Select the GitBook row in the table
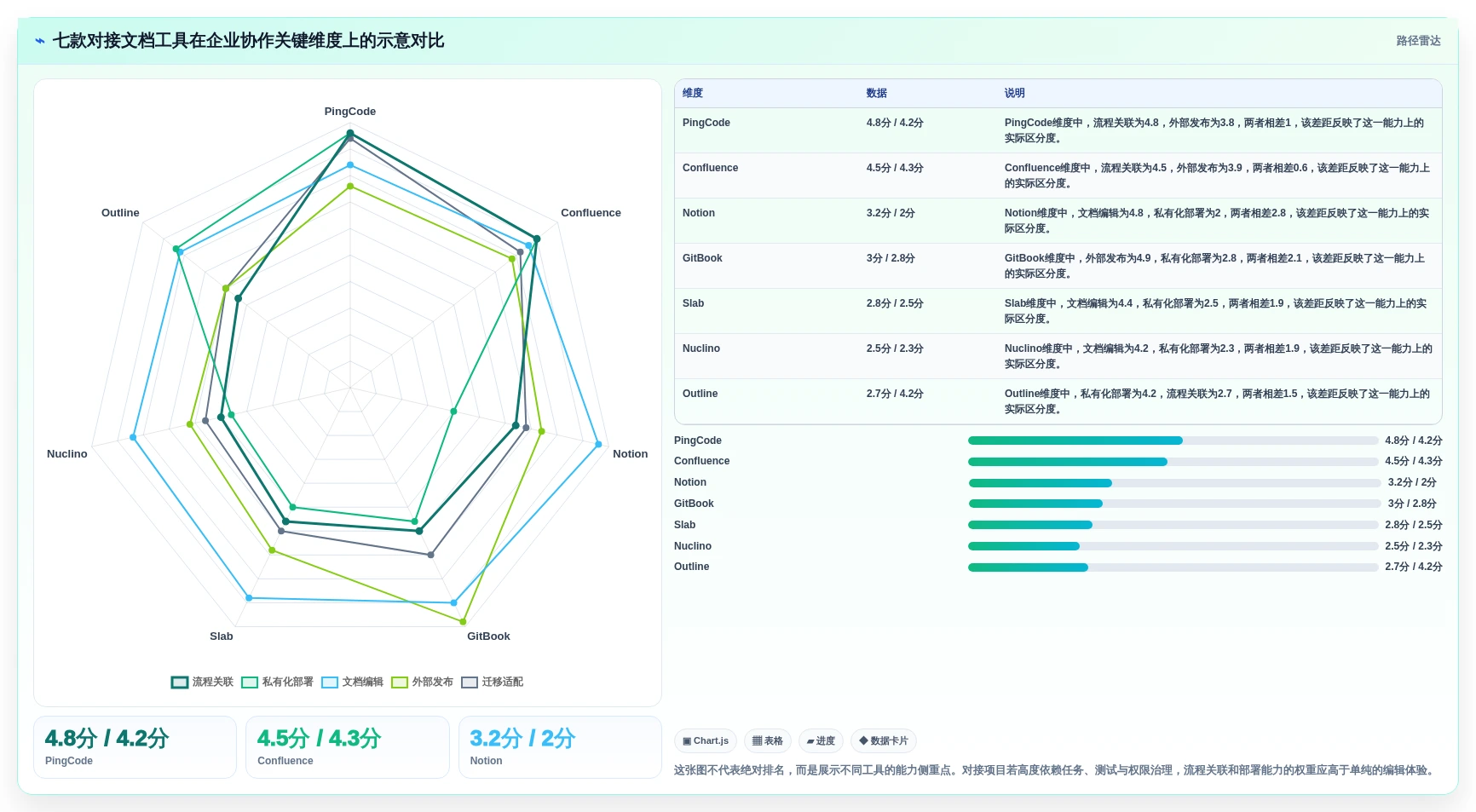 (1058, 266)
